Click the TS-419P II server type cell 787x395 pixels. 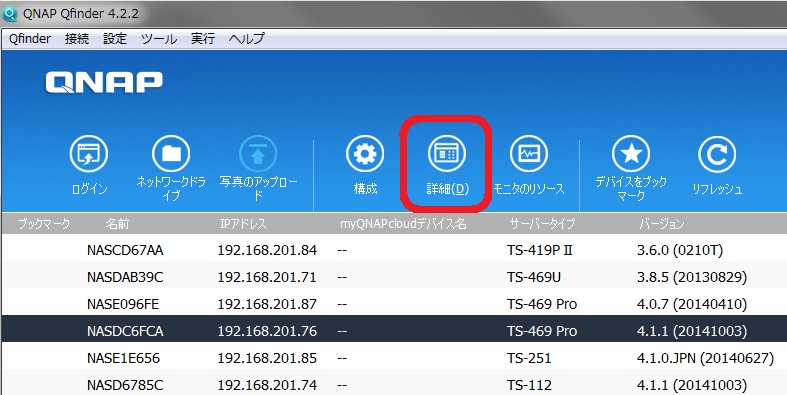[540, 250]
